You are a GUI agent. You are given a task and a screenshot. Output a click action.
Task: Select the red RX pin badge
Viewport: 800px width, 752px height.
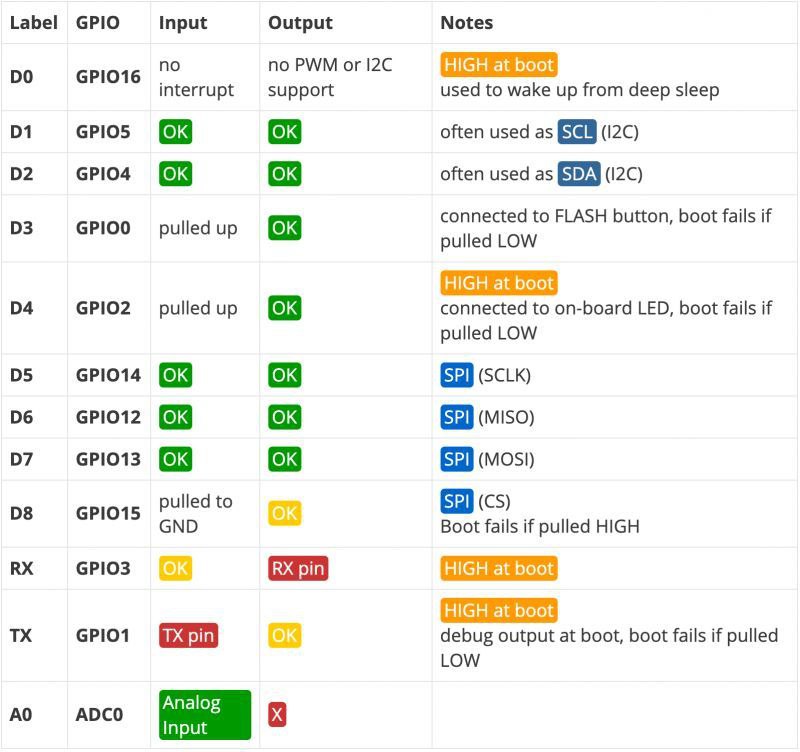click(x=298, y=569)
